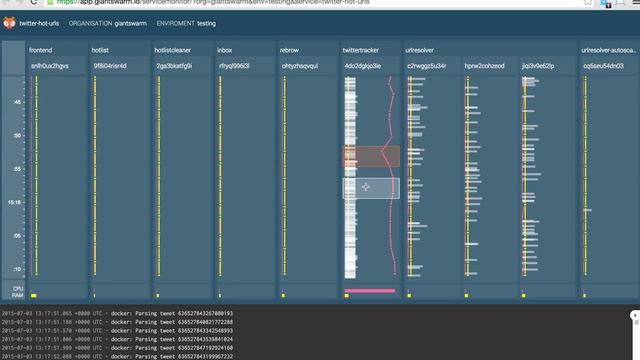Click the :55 time axis label
Image resolution: width=640 pixels, height=360 pixels.
(17, 169)
